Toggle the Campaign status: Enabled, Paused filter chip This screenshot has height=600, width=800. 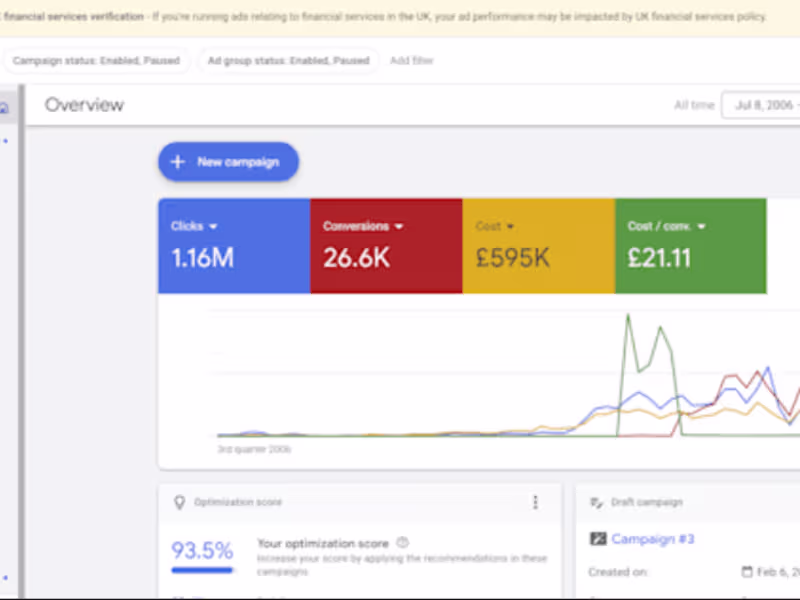pyautogui.click(x=96, y=61)
